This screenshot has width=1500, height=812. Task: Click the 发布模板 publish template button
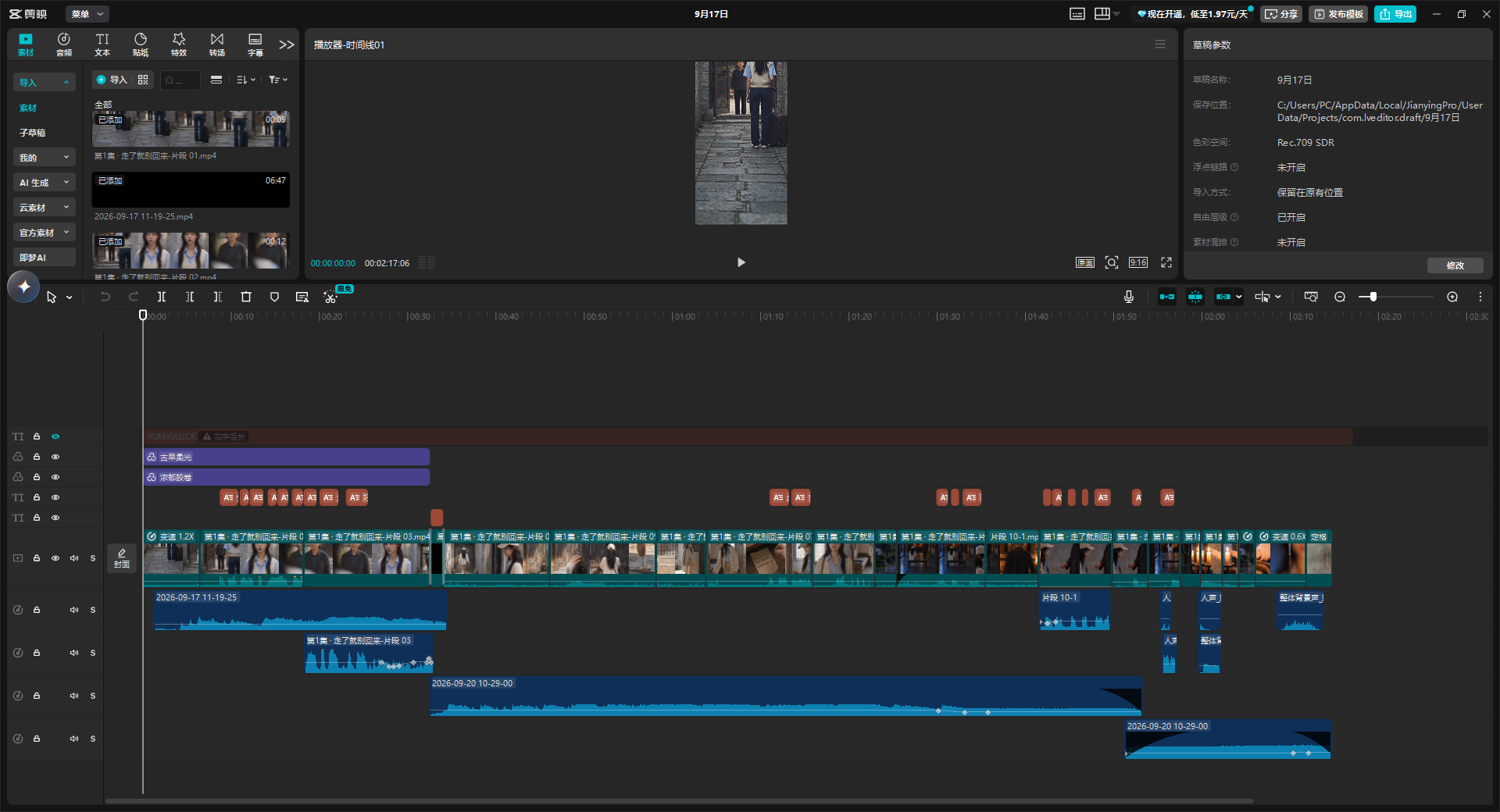tap(1338, 14)
